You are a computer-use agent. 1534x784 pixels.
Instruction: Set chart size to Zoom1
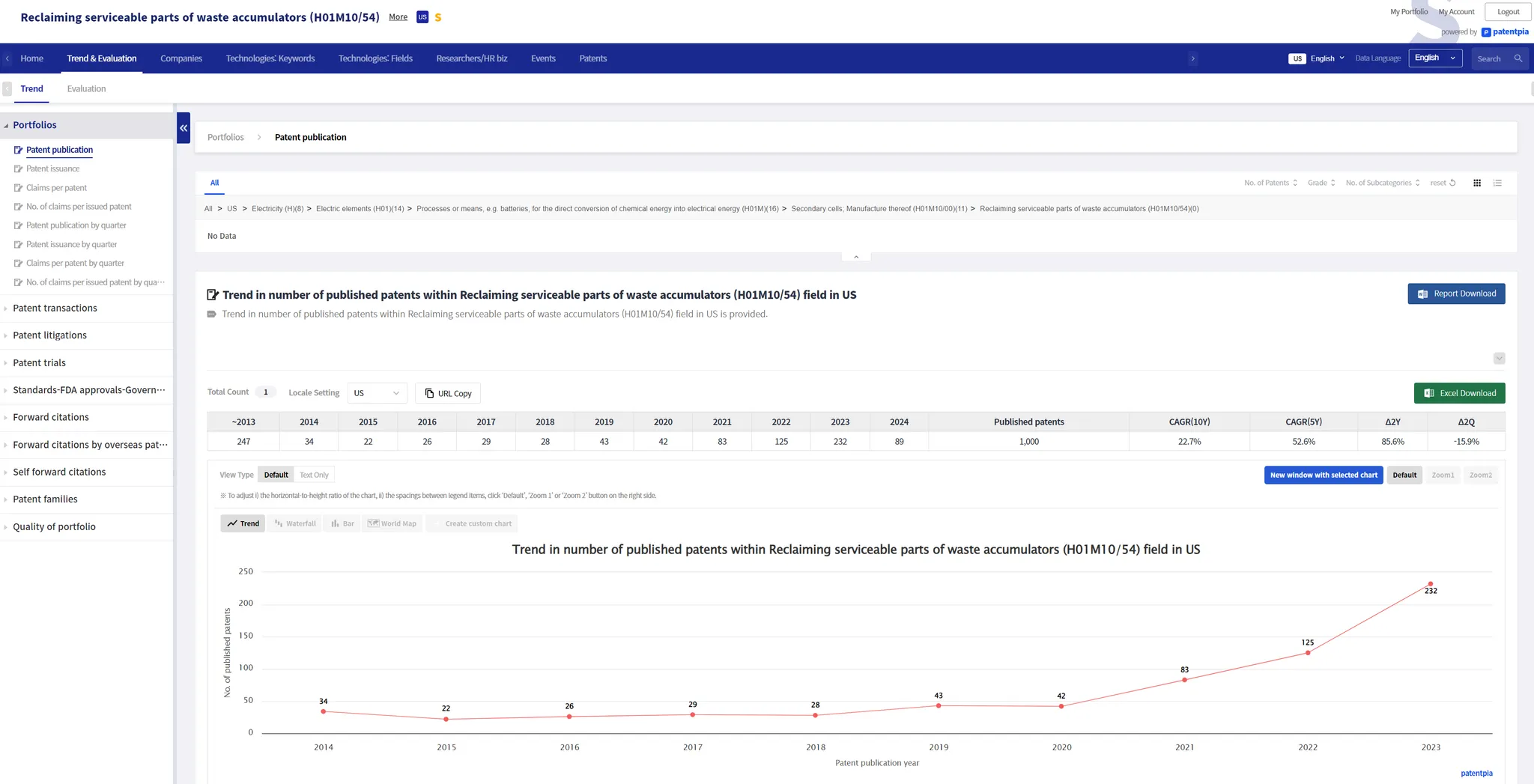[1443, 475]
